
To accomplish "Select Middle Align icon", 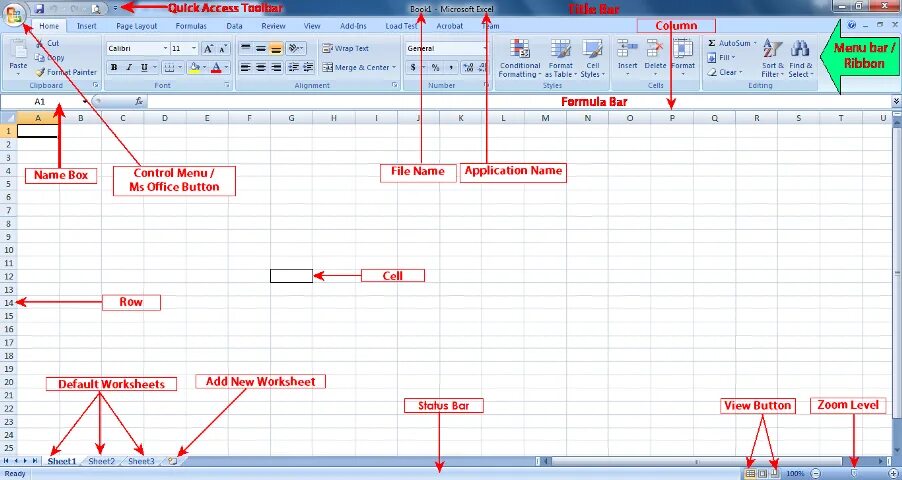I will pyautogui.click(x=261, y=49).
